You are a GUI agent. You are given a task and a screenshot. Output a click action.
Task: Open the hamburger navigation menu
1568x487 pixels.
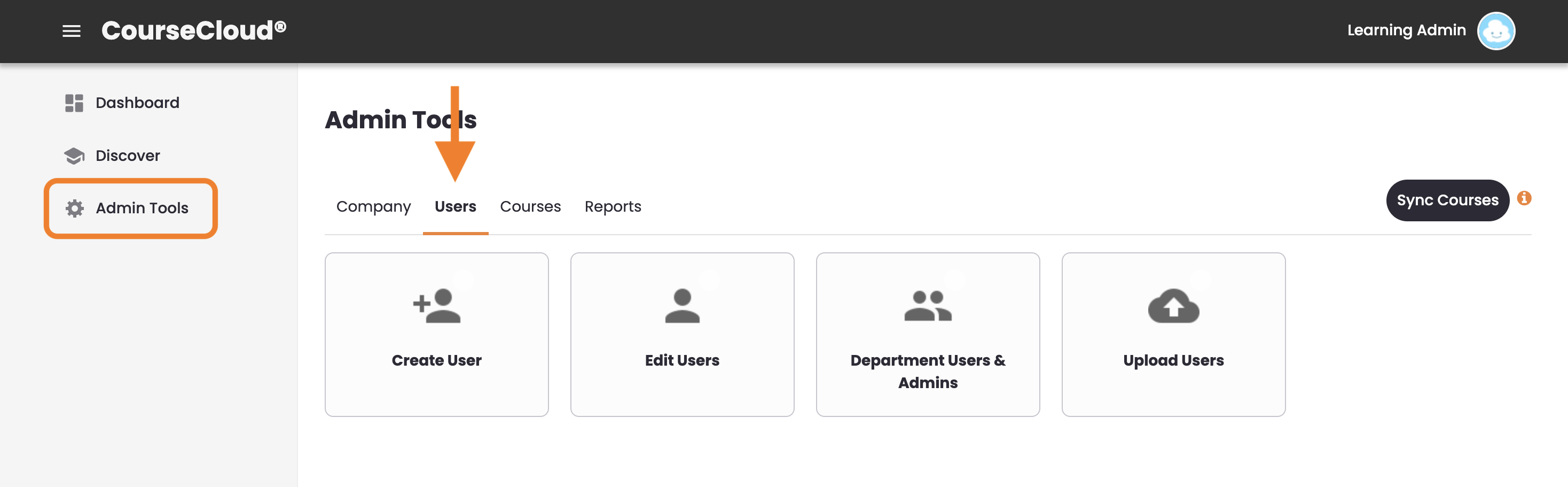71,31
